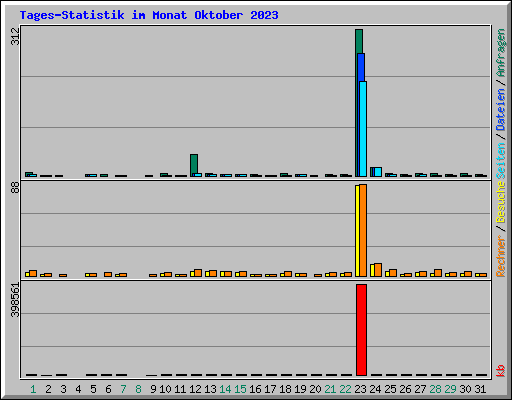Click green day label '29' on the x-axis

tap(450, 389)
